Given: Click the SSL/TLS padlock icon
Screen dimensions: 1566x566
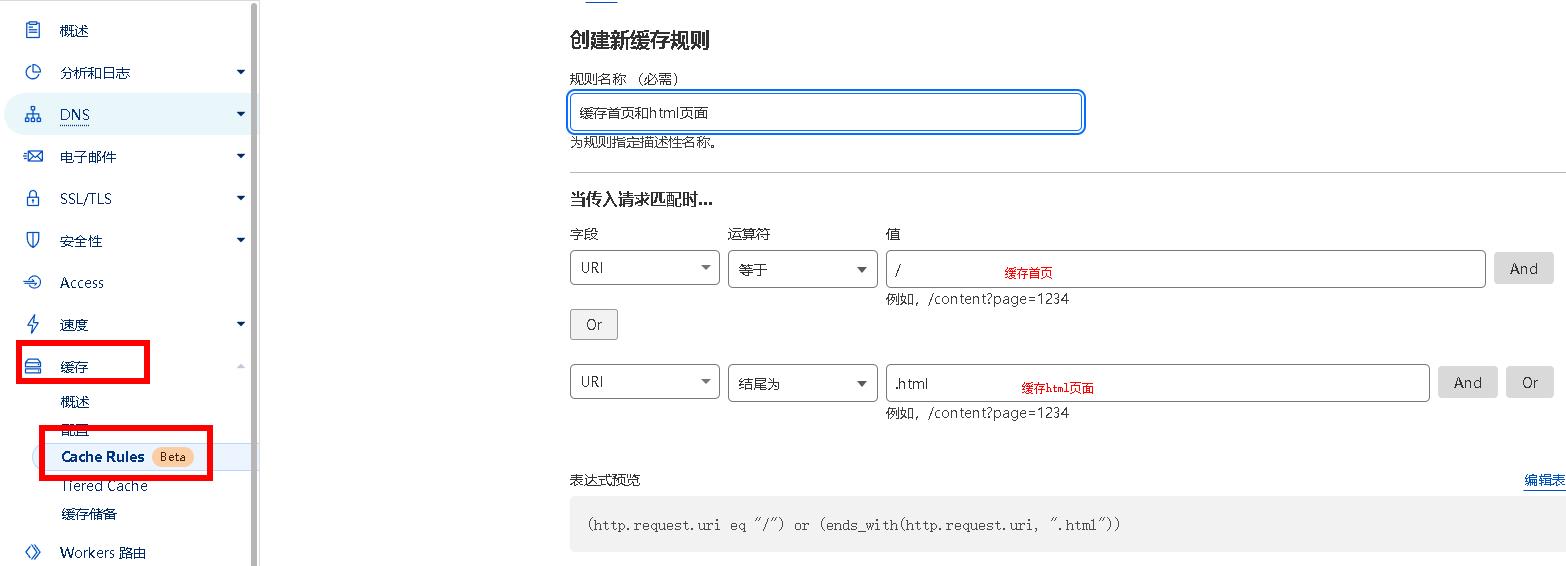Looking at the screenshot, I should 33,198.
